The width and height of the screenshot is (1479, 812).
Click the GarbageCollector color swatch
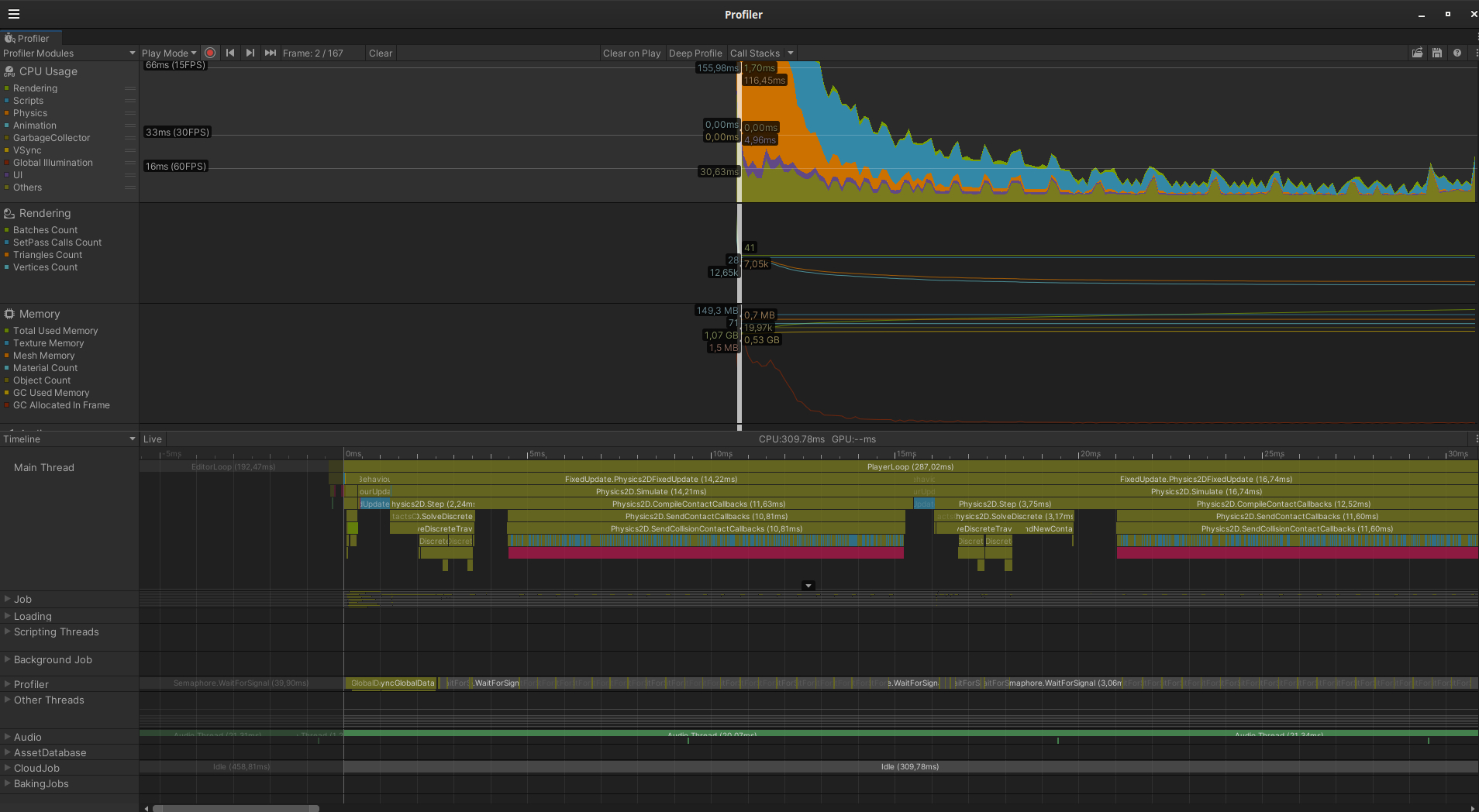pyautogui.click(x=7, y=138)
